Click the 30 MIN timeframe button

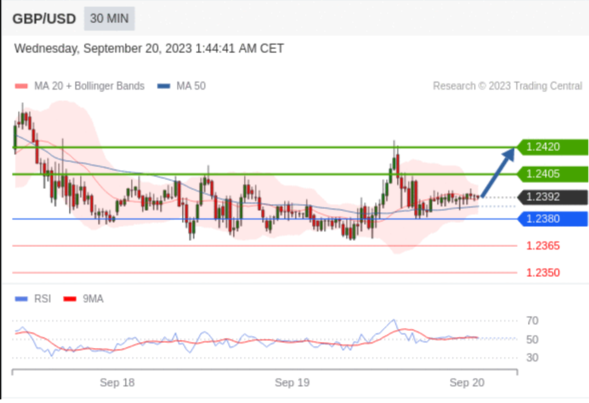coord(109,18)
